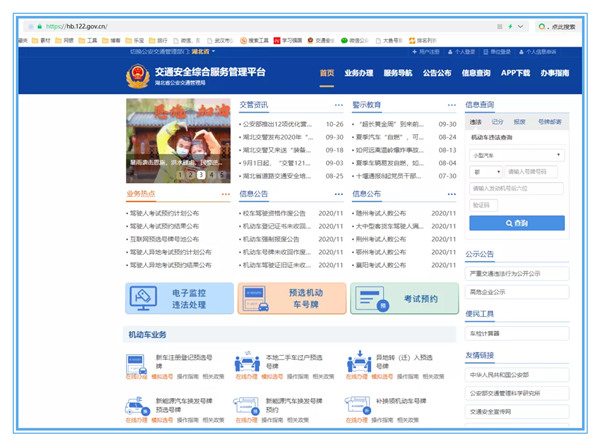Open 严重交通违法行为公开公示 link
Image resolution: width=600 pixels, height=446 pixels.
517,273
